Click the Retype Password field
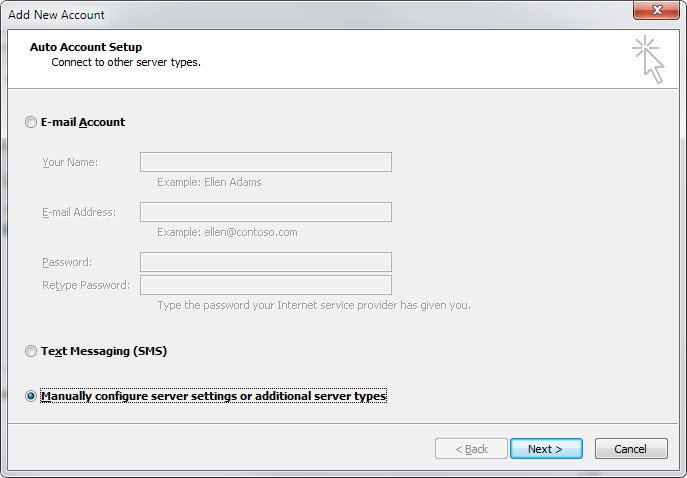687x478 pixels. [x=265, y=285]
